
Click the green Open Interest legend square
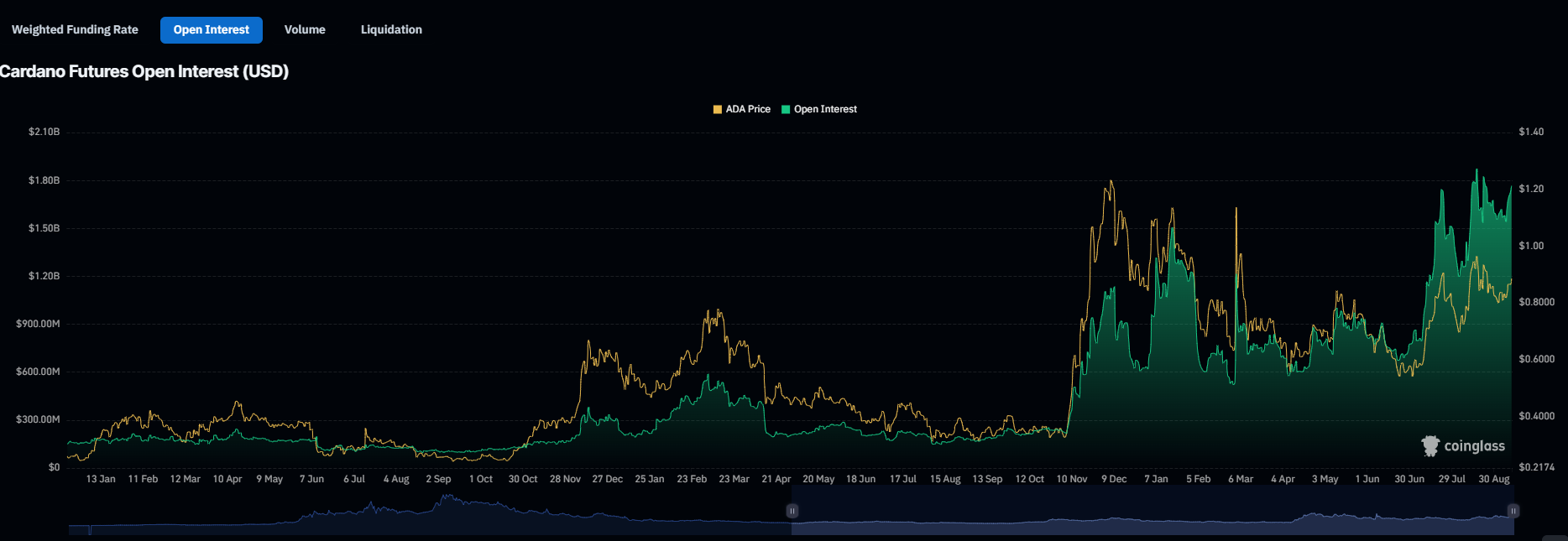[786, 110]
